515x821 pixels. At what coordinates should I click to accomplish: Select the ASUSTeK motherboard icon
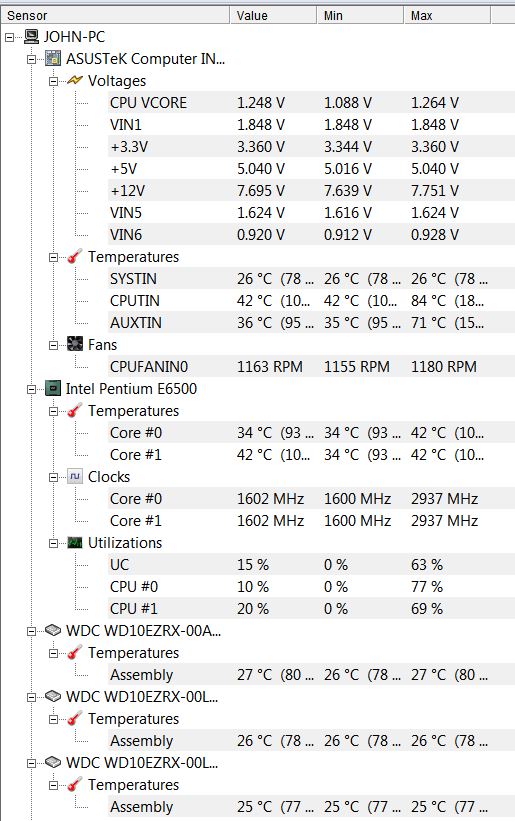point(53,59)
